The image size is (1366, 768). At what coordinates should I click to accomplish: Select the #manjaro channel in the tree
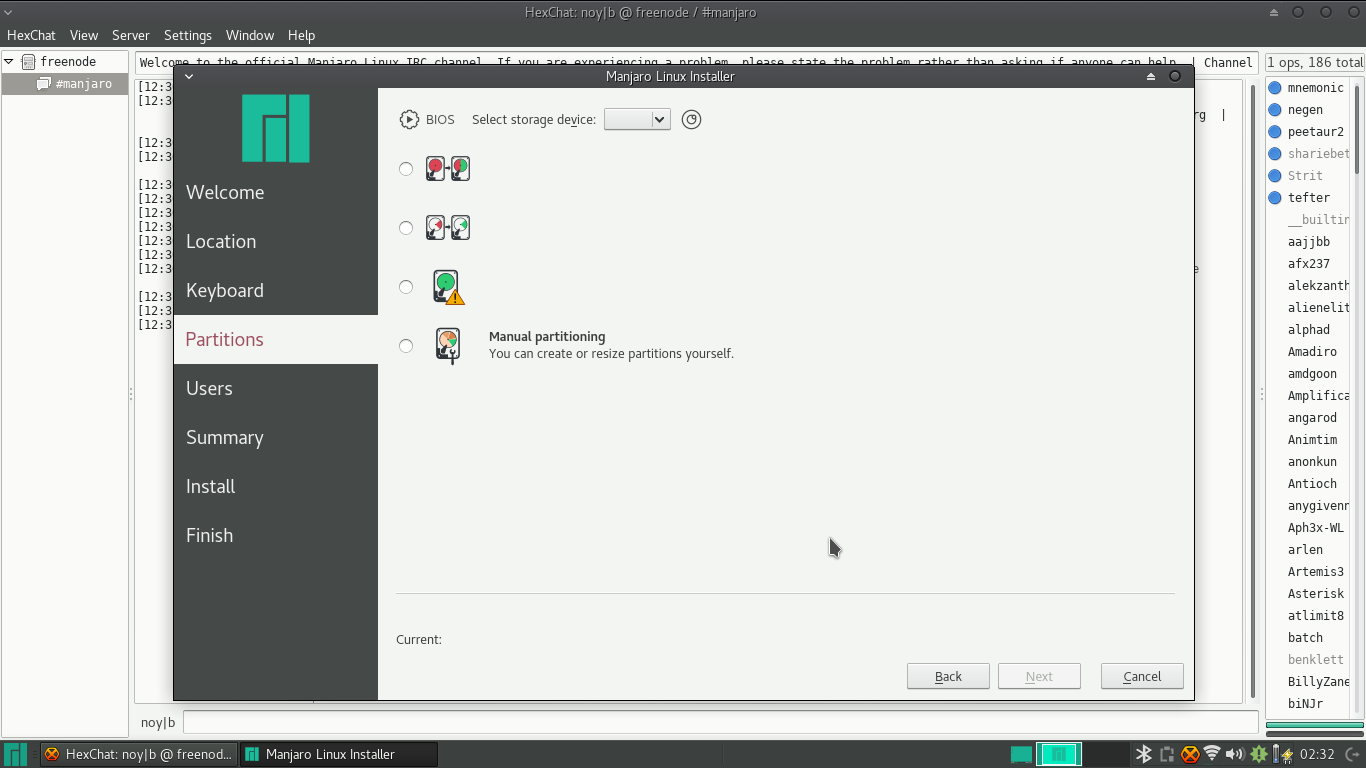coord(66,84)
